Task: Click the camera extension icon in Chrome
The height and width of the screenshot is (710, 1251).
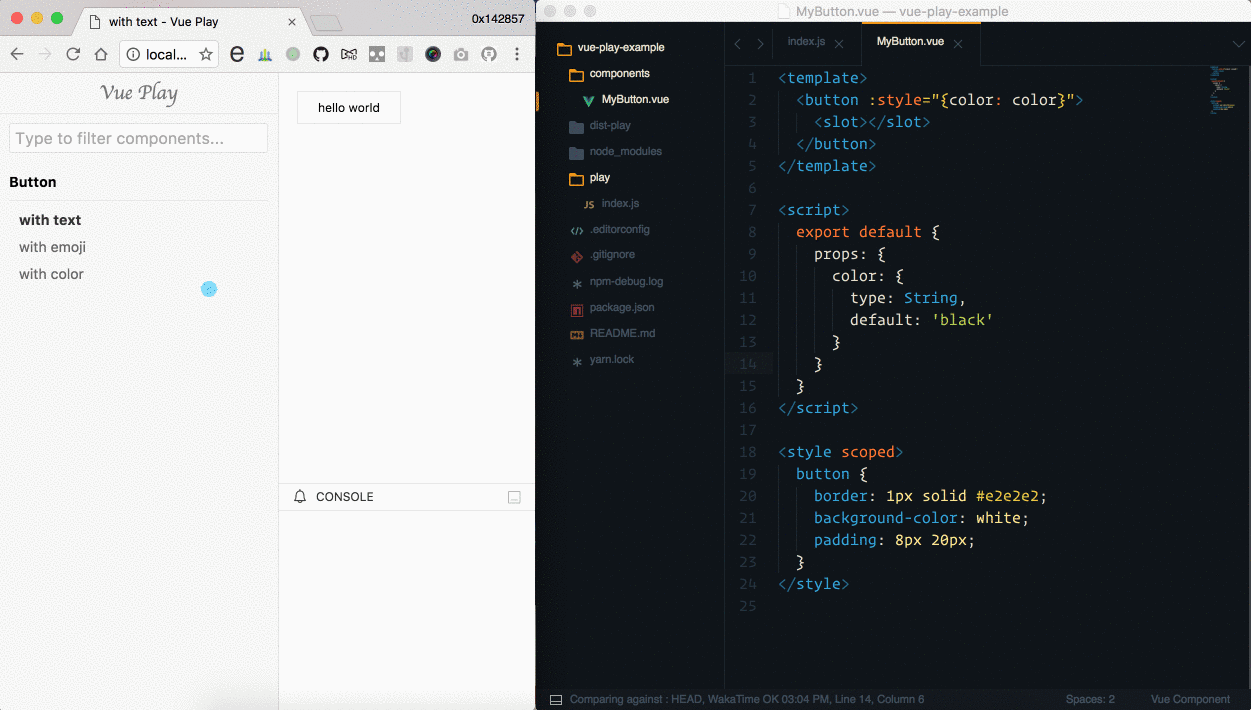Action: pos(460,55)
